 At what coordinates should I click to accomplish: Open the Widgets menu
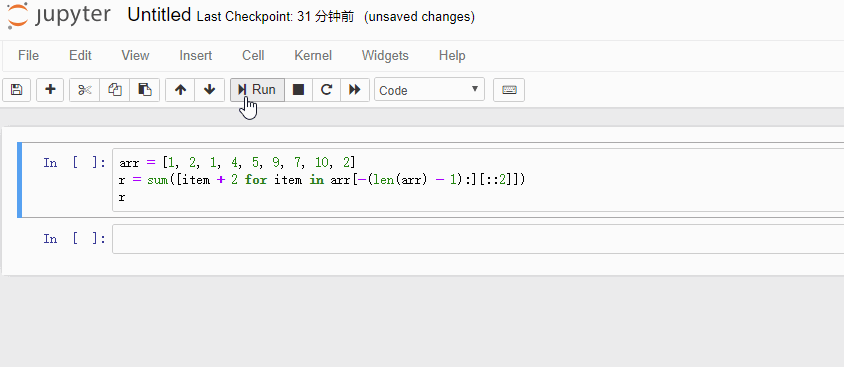(x=385, y=55)
